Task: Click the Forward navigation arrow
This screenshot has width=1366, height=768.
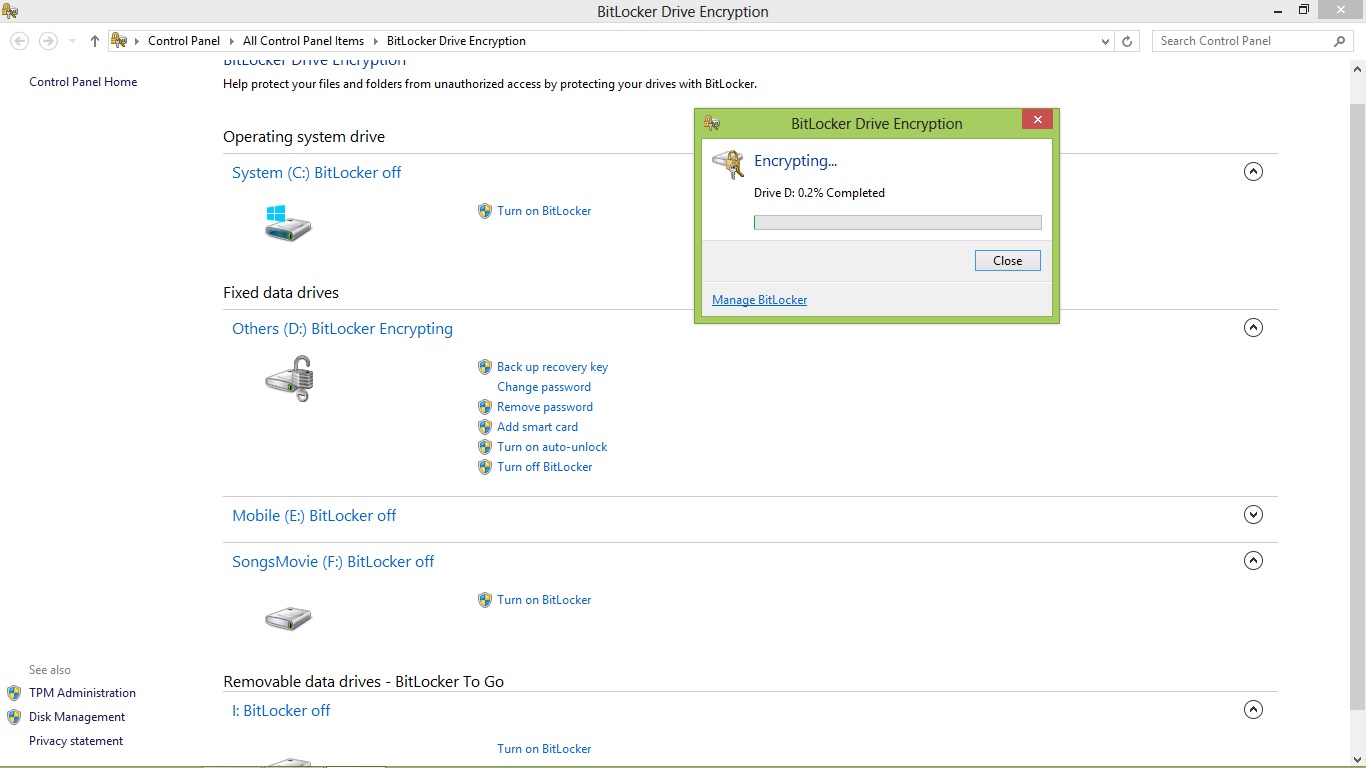Action: [48, 41]
